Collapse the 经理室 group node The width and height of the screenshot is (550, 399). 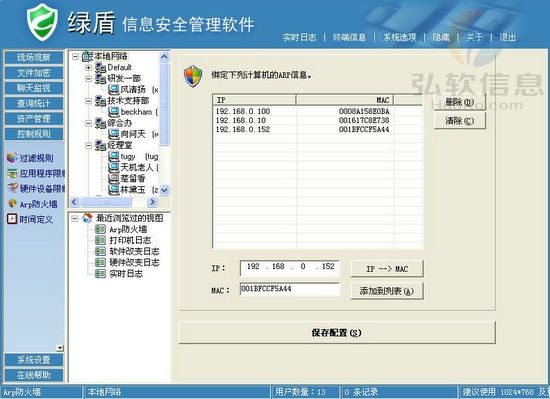88,145
